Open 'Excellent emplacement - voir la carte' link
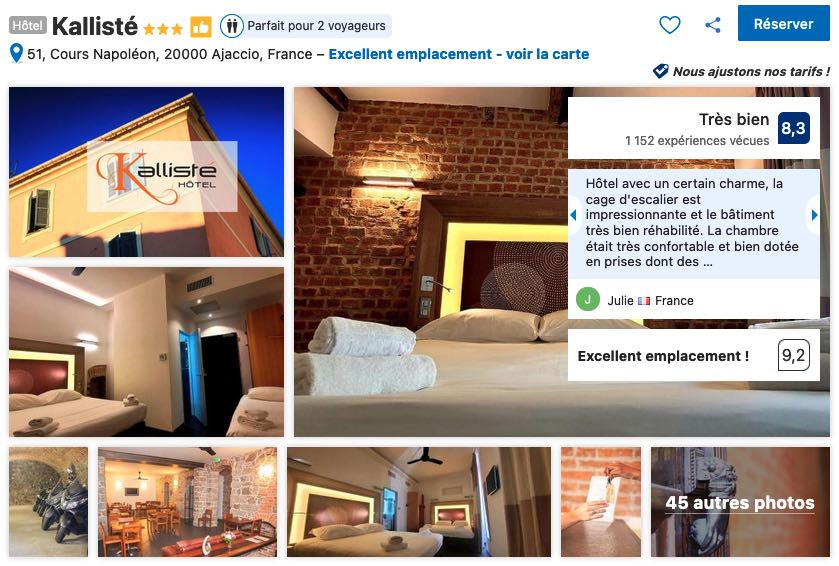Image resolution: width=839 pixels, height=566 pixels. [x=459, y=54]
